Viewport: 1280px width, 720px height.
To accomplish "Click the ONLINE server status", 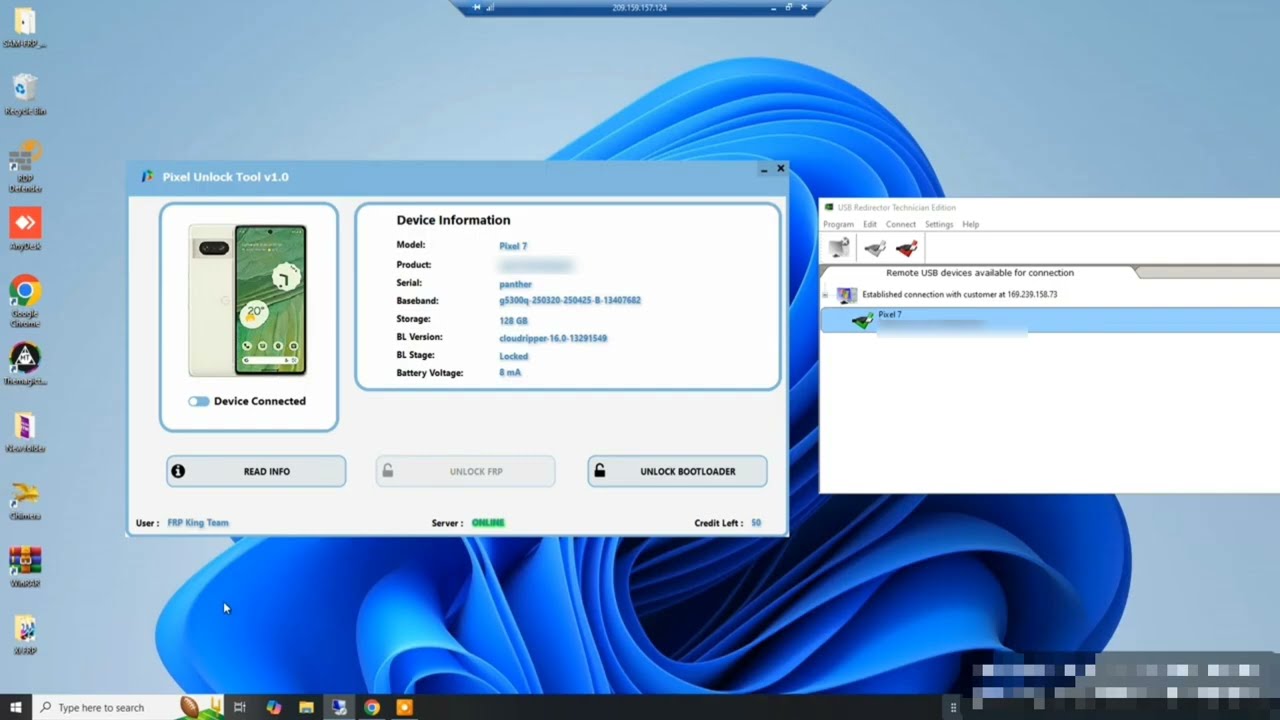I will pyautogui.click(x=488, y=523).
